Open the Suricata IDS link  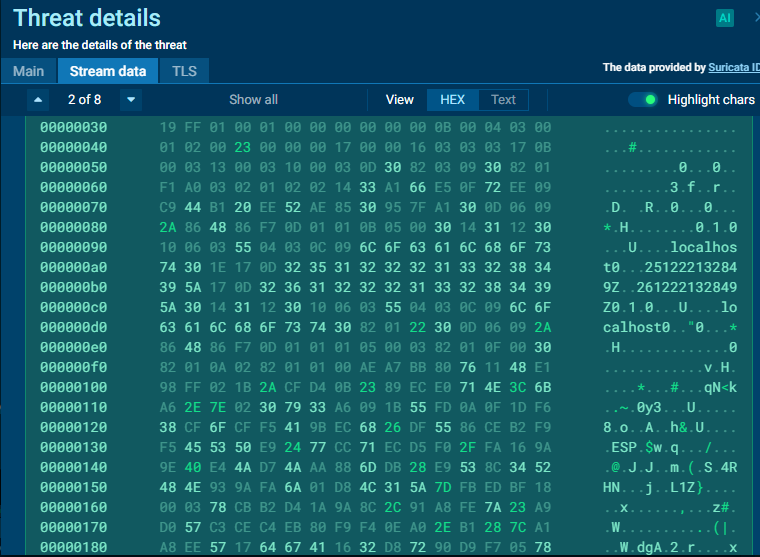point(734,67)
